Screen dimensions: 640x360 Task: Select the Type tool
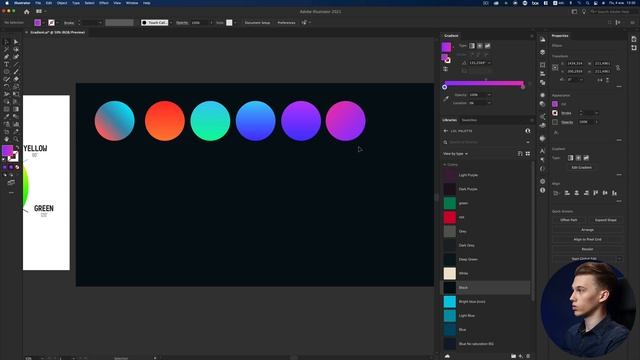(x=7, y=64)
